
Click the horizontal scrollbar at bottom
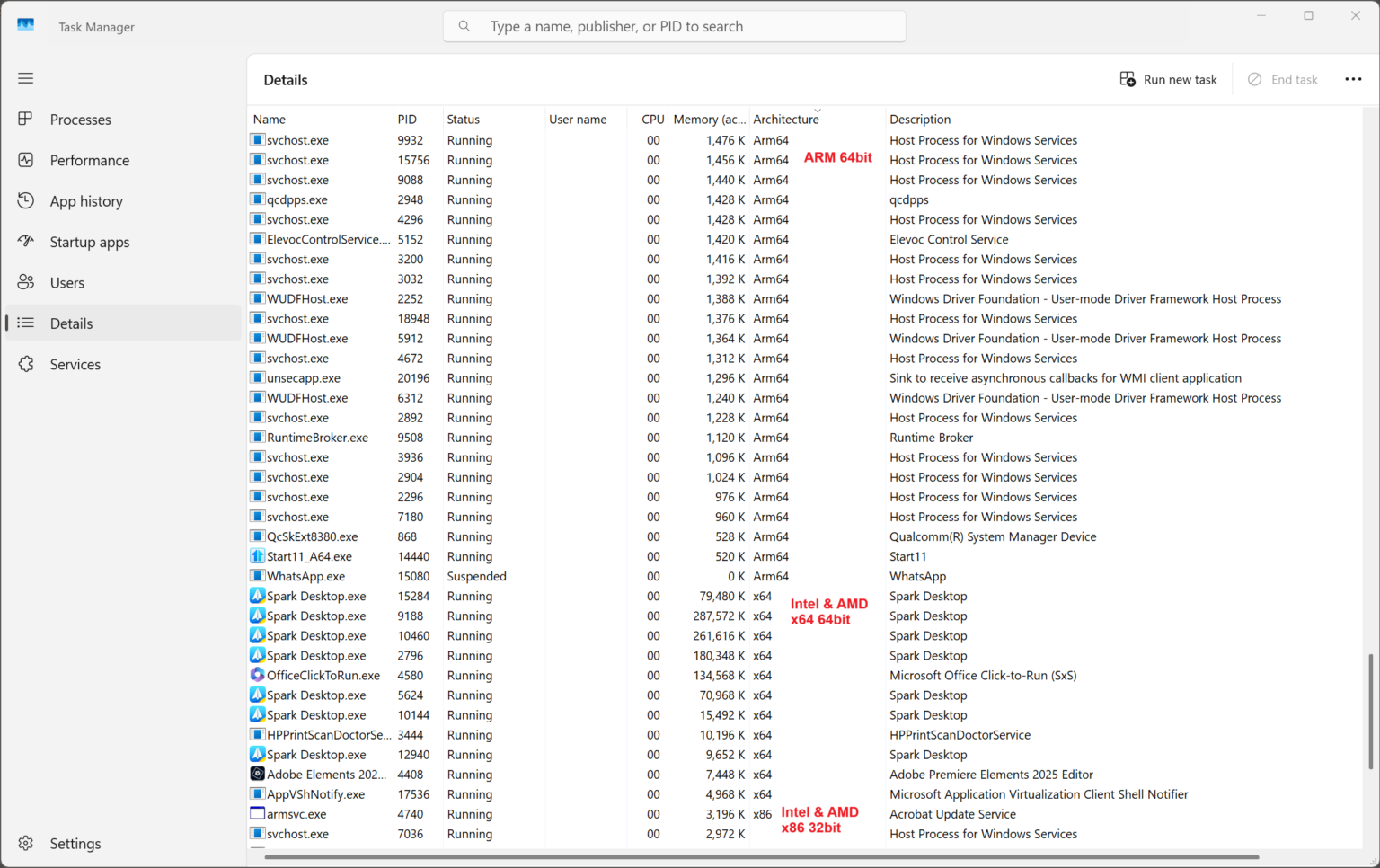click(x=761, y=857)
